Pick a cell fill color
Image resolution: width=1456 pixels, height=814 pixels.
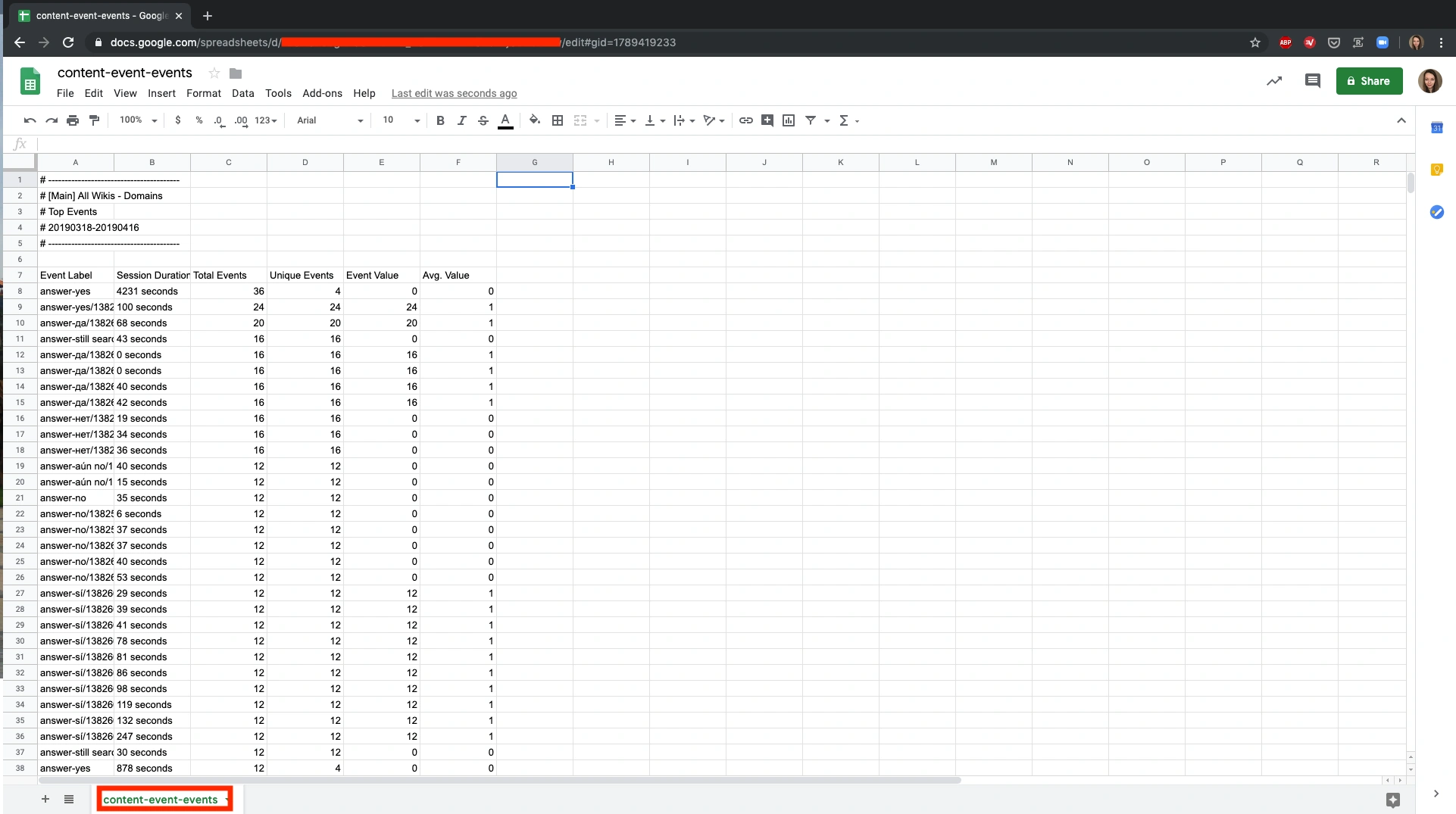(535, 120)
